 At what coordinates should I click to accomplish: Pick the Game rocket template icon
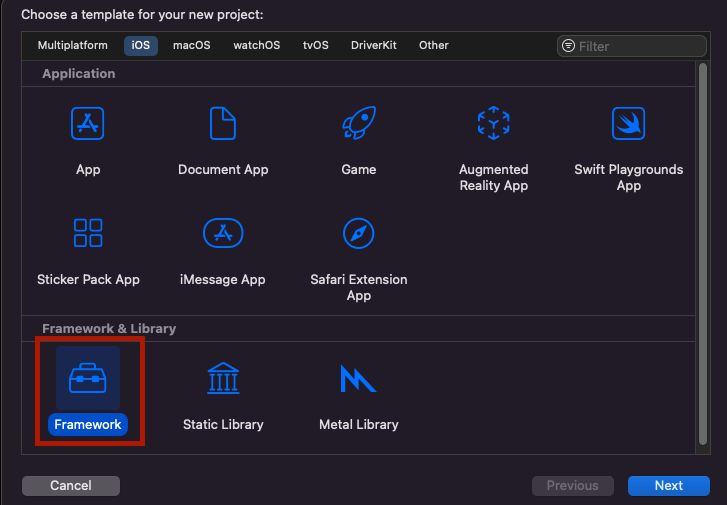click(359, 122)
